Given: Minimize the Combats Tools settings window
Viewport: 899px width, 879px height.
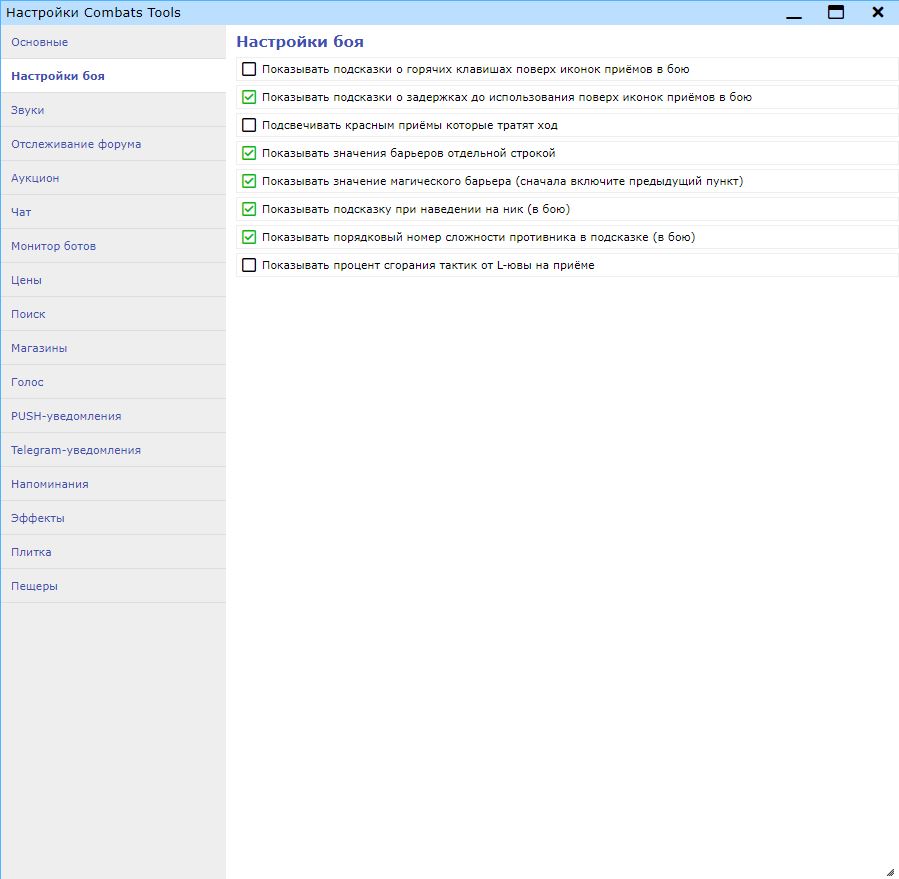Looking at the screenshot, I should [794, 13].
